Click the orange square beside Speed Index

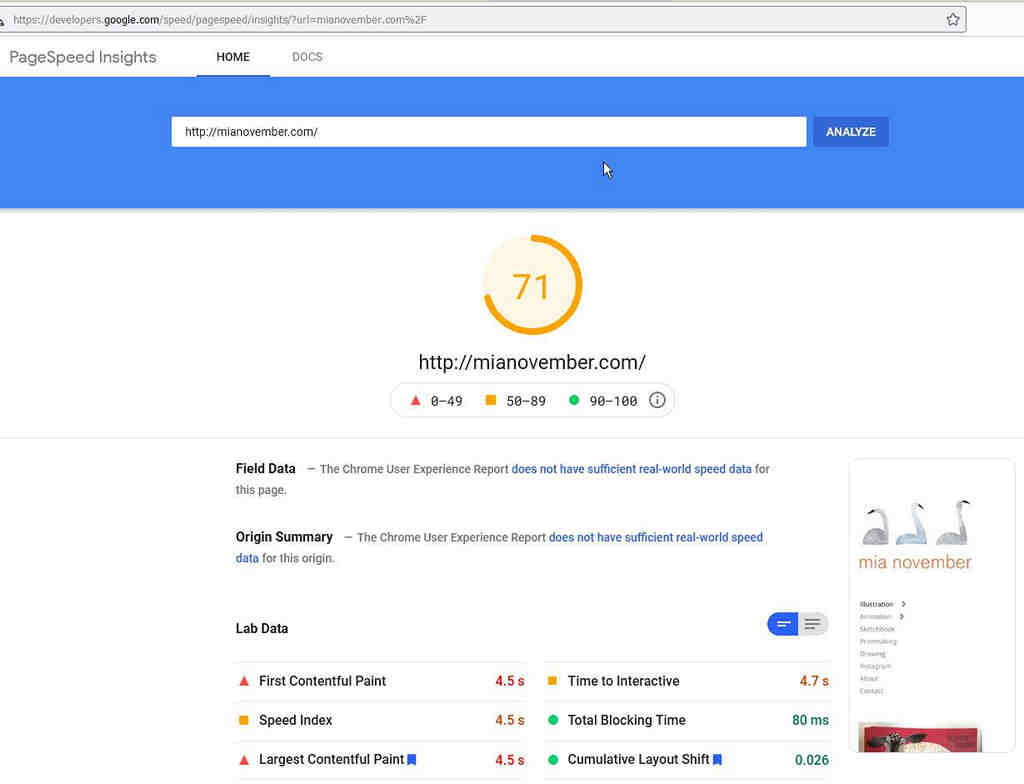244,720
